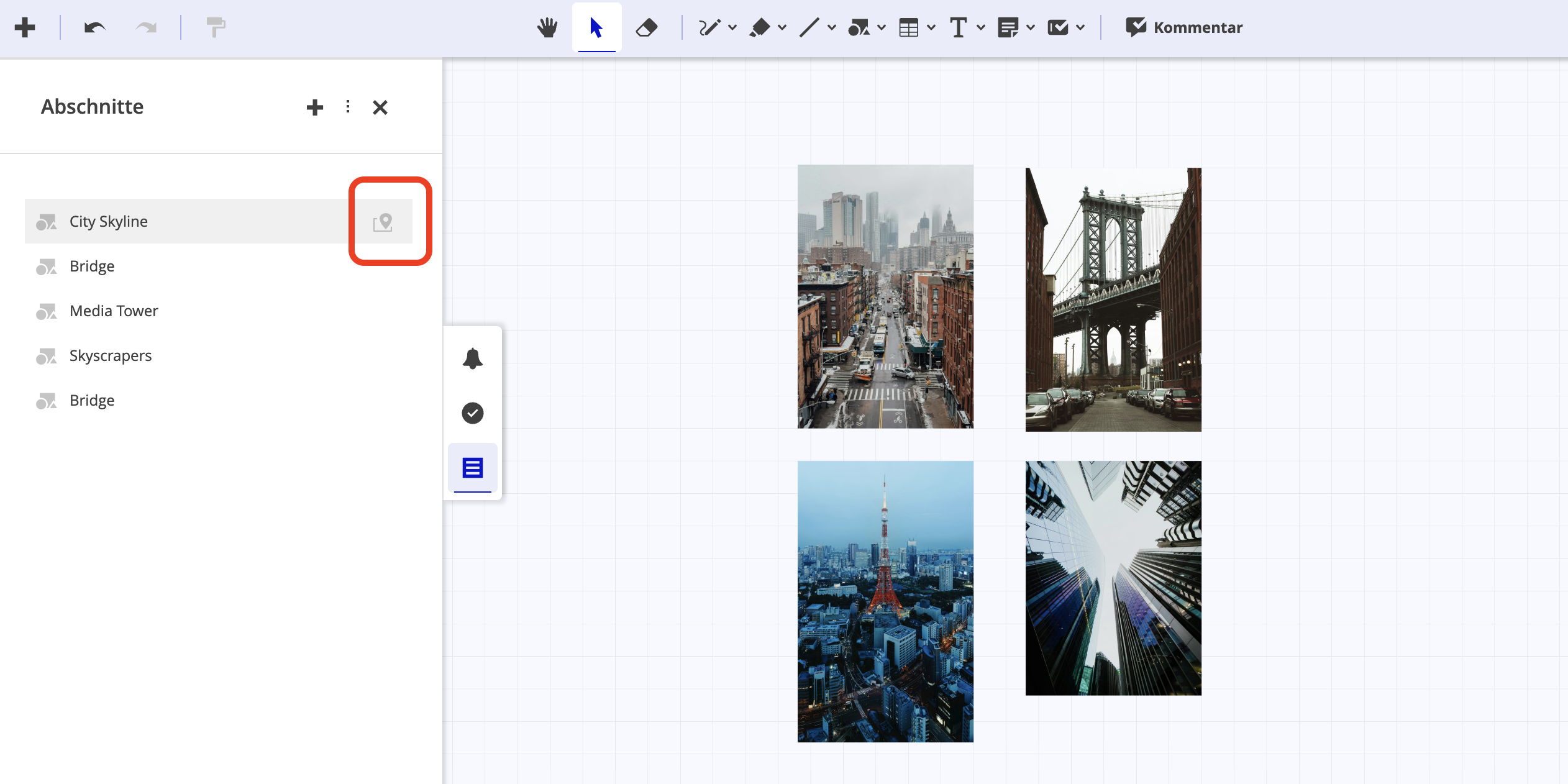The width and height of the screenshot is (1568, 784).
Task: Open the Sticky note tool
Action: (1008, 27)
